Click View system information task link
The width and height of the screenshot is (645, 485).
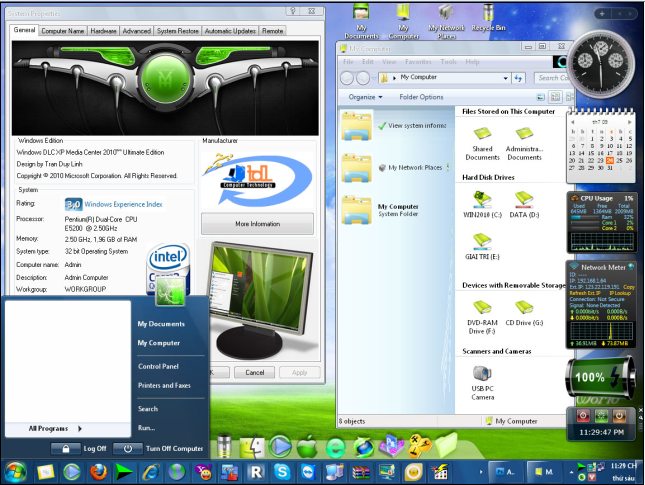(413, 125)
